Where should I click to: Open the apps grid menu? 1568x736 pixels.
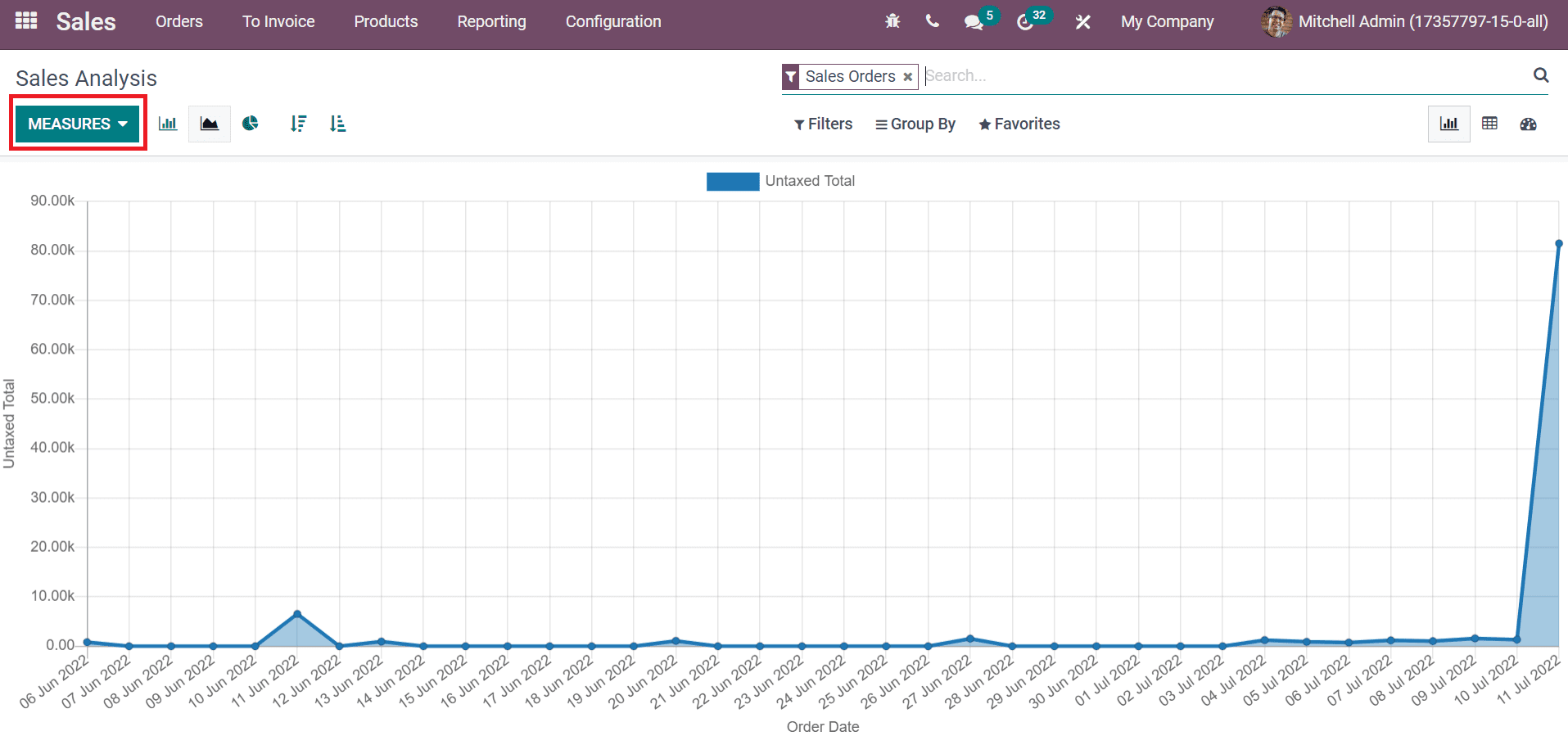[x=26, y=21]
